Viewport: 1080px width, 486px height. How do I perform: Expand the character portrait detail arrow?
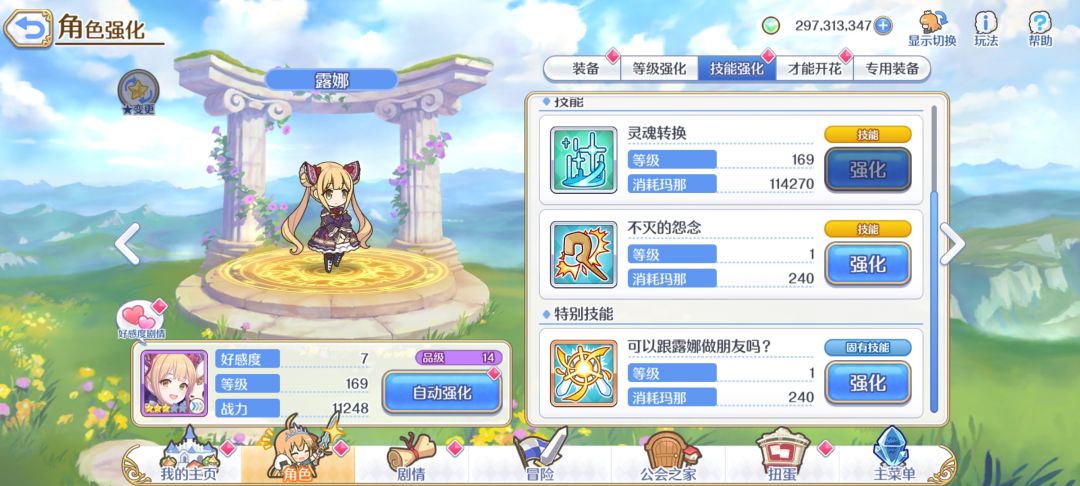(x=197, y=406)
